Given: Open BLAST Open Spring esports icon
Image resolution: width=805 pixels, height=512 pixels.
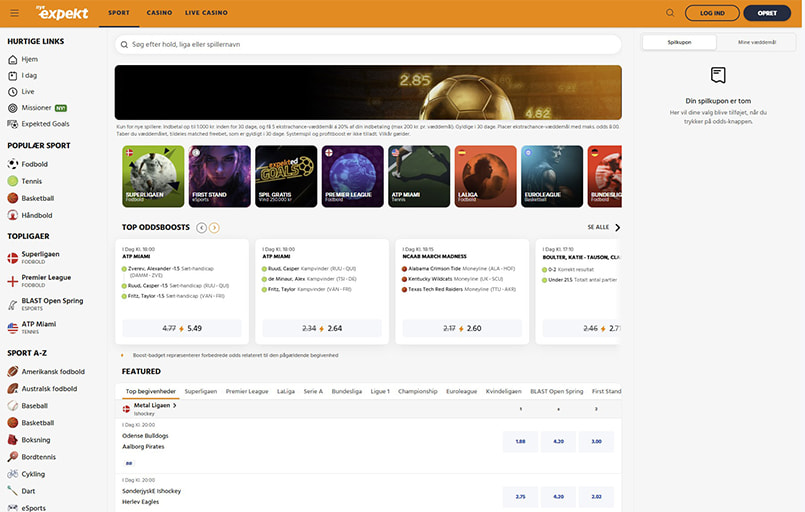Looking at the screenshot, I should click(13, 305).
